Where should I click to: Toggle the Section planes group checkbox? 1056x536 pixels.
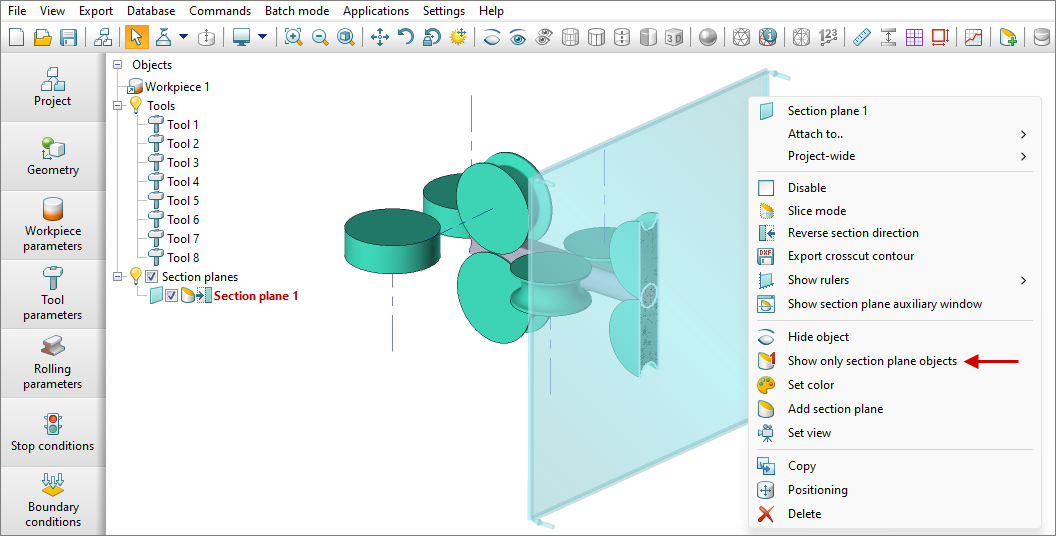click(x=152, y=277)
